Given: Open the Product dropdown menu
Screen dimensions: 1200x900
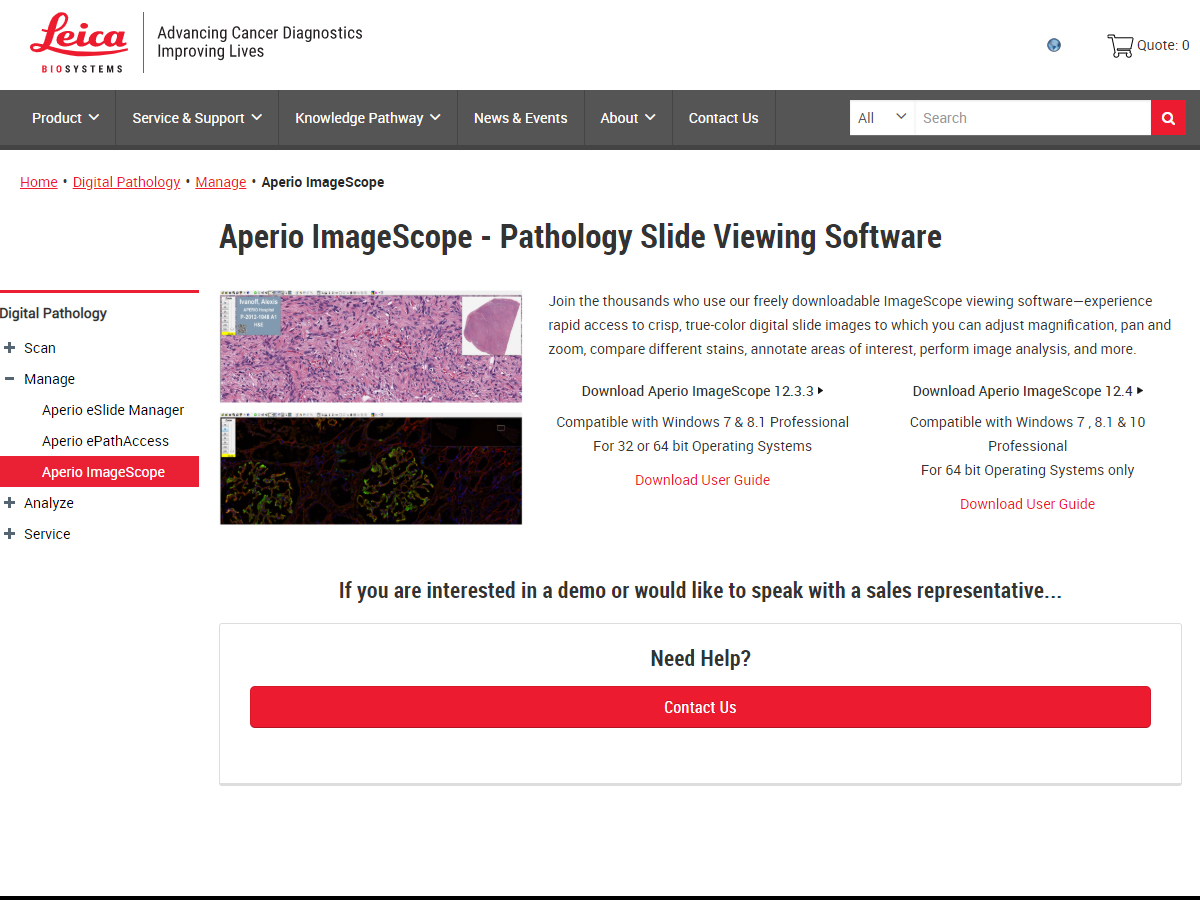Looking at the screenshot, I should [64, 117].
